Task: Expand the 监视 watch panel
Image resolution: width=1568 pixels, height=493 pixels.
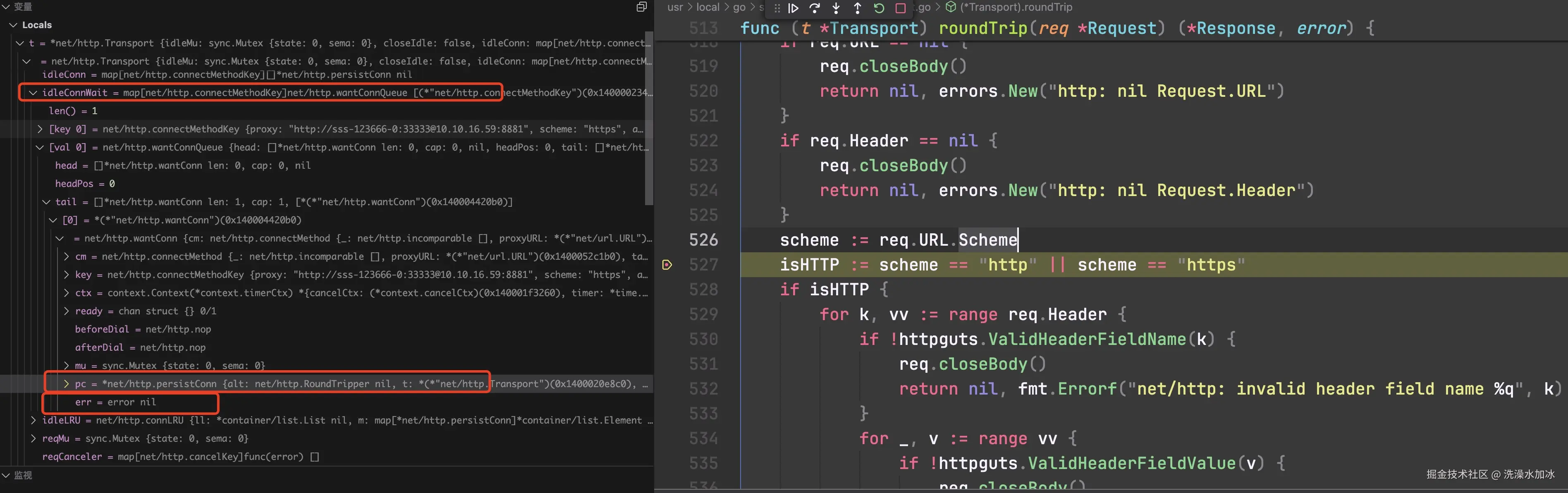Action: point(6,475)
